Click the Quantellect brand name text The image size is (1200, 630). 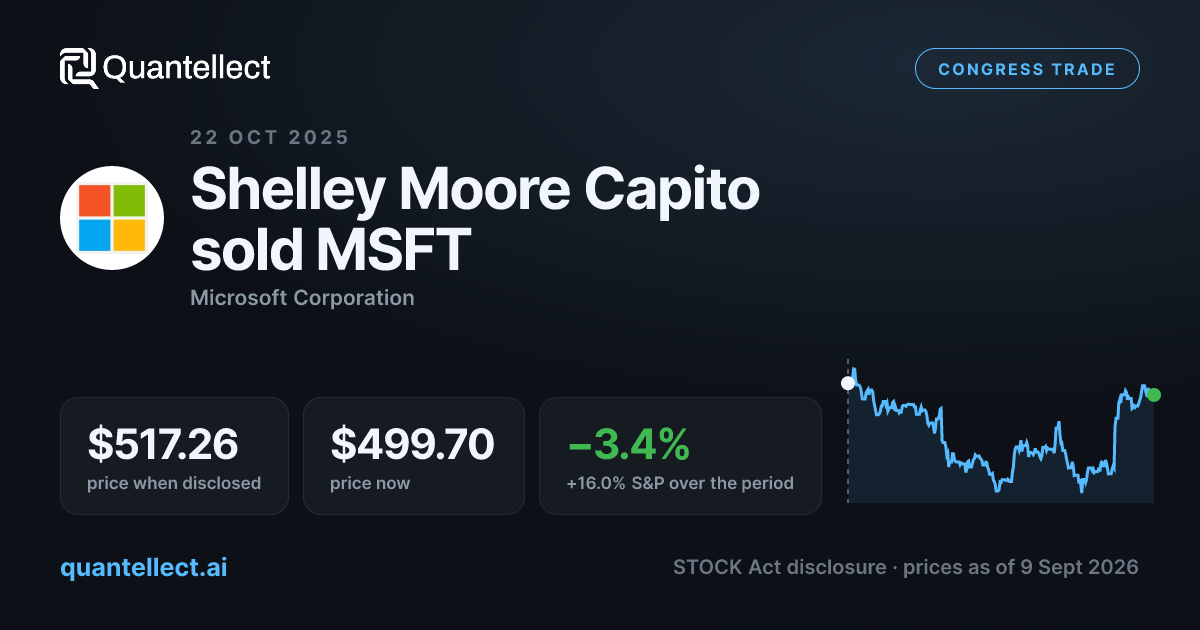tap(187, 68)
